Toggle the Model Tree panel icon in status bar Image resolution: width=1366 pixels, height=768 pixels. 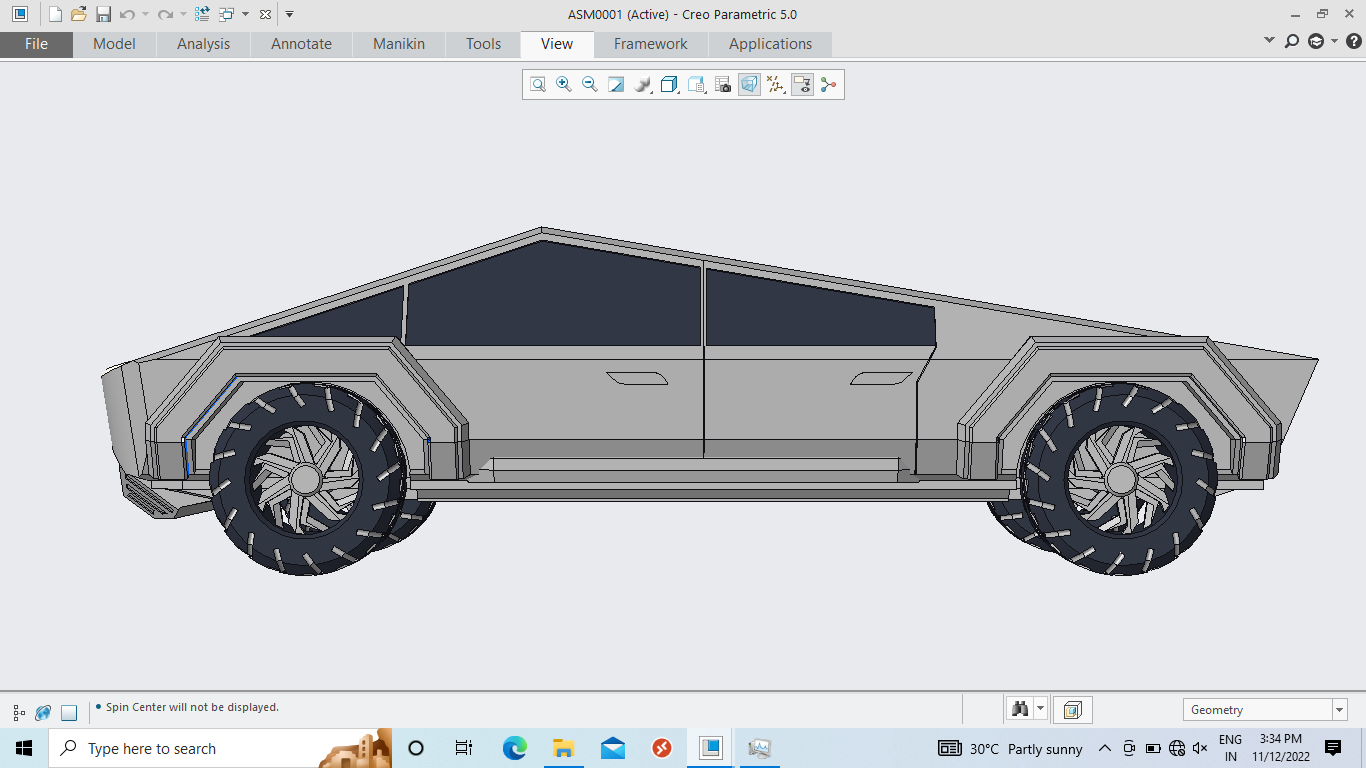click(19, 713)
